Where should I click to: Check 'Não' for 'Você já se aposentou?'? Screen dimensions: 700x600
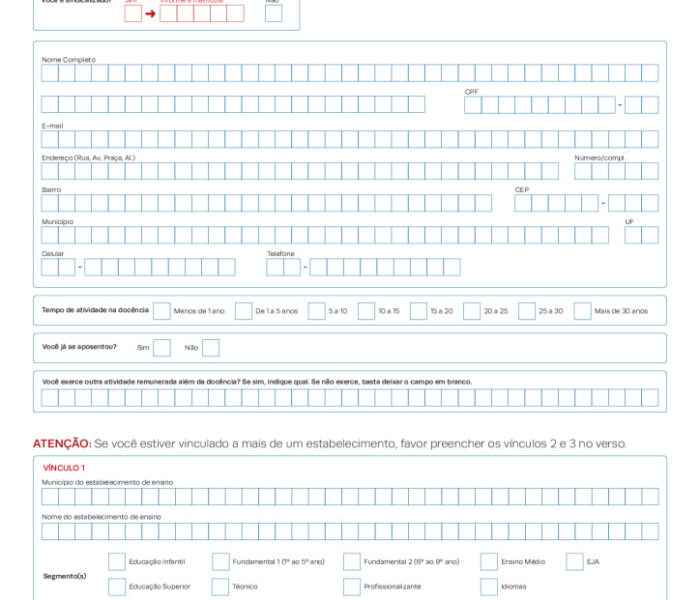(211, 348)
